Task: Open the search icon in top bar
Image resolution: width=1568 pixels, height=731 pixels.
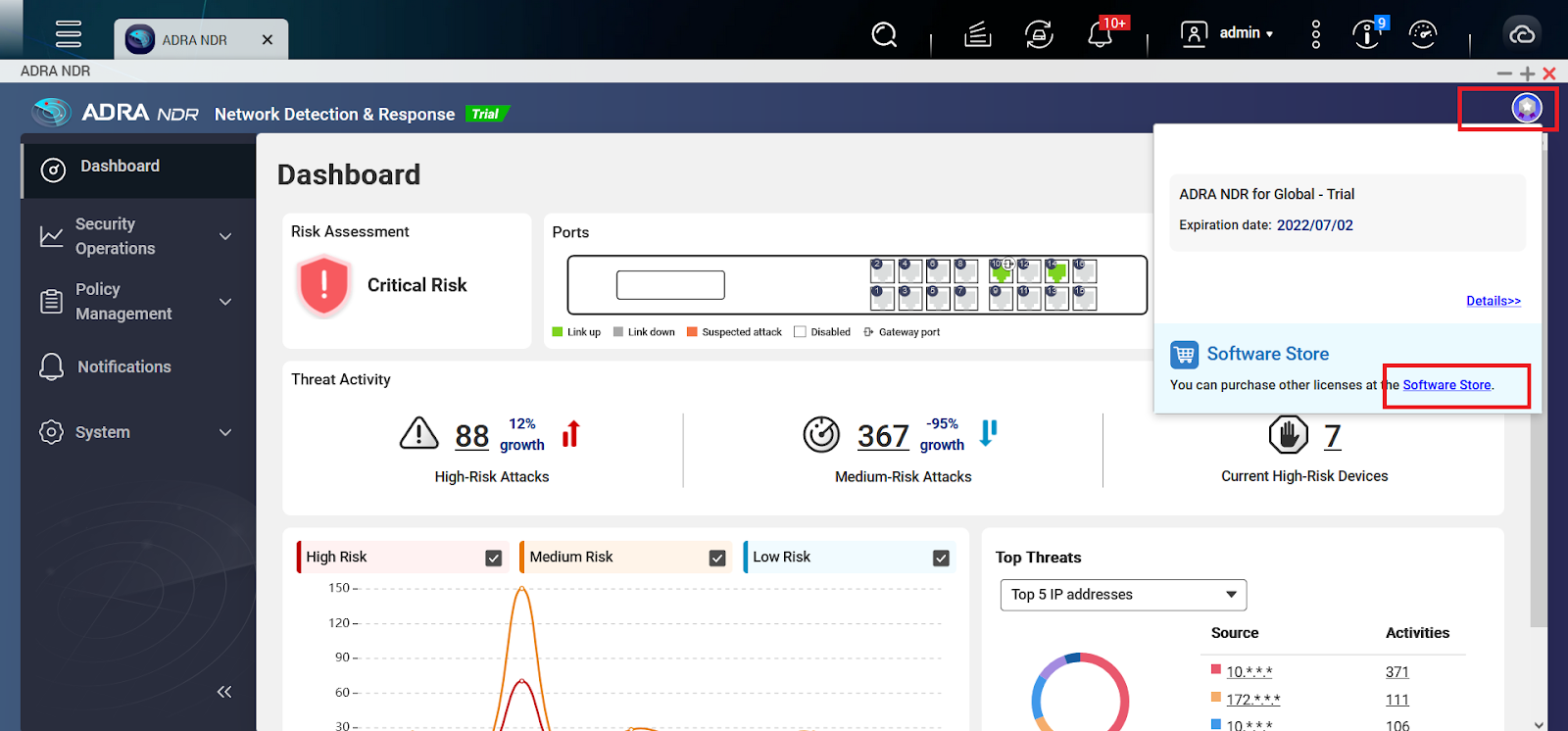Action: click(884, 35)
